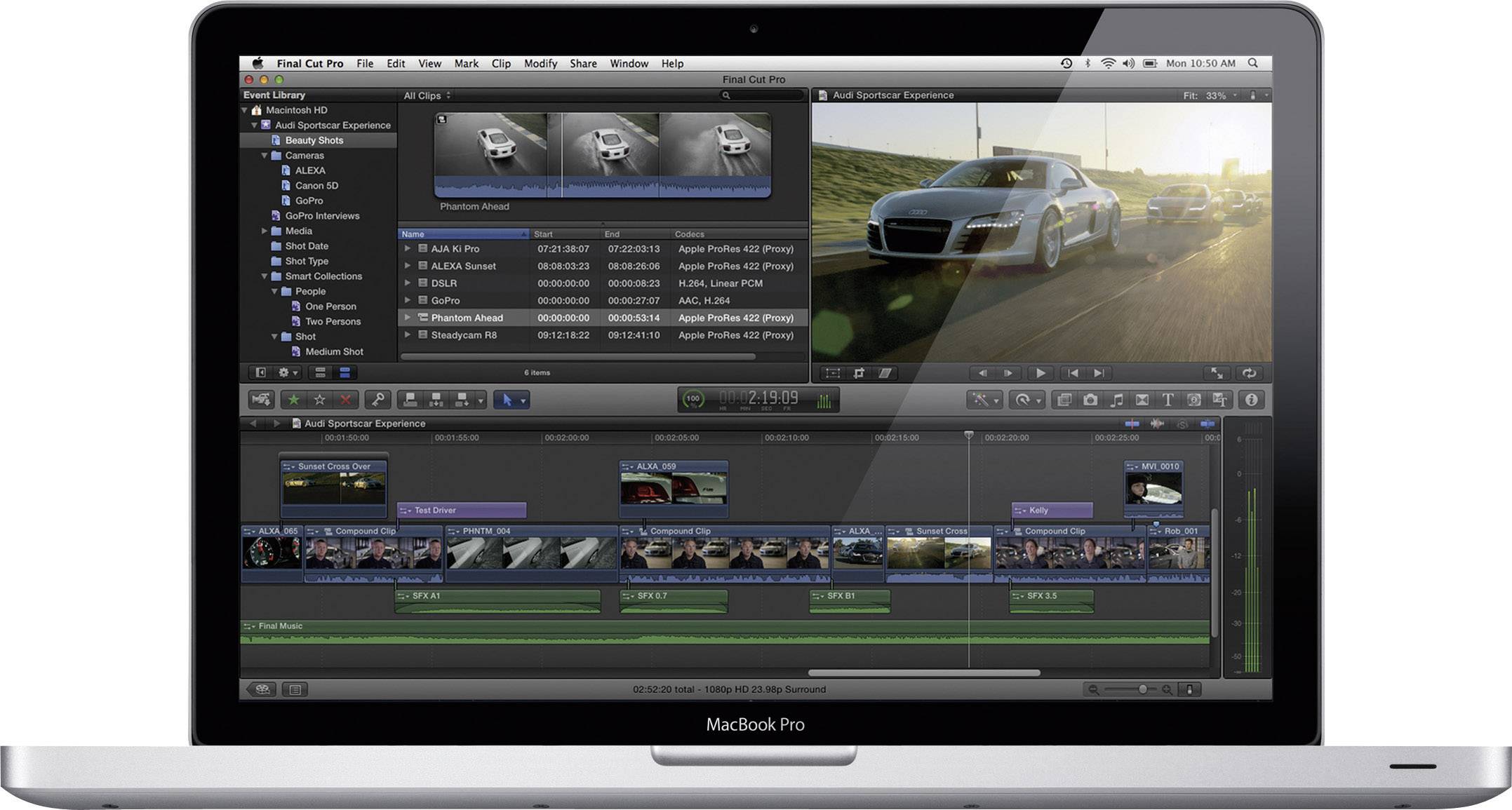
Task: Expand the Media folder
Action: 265,231
